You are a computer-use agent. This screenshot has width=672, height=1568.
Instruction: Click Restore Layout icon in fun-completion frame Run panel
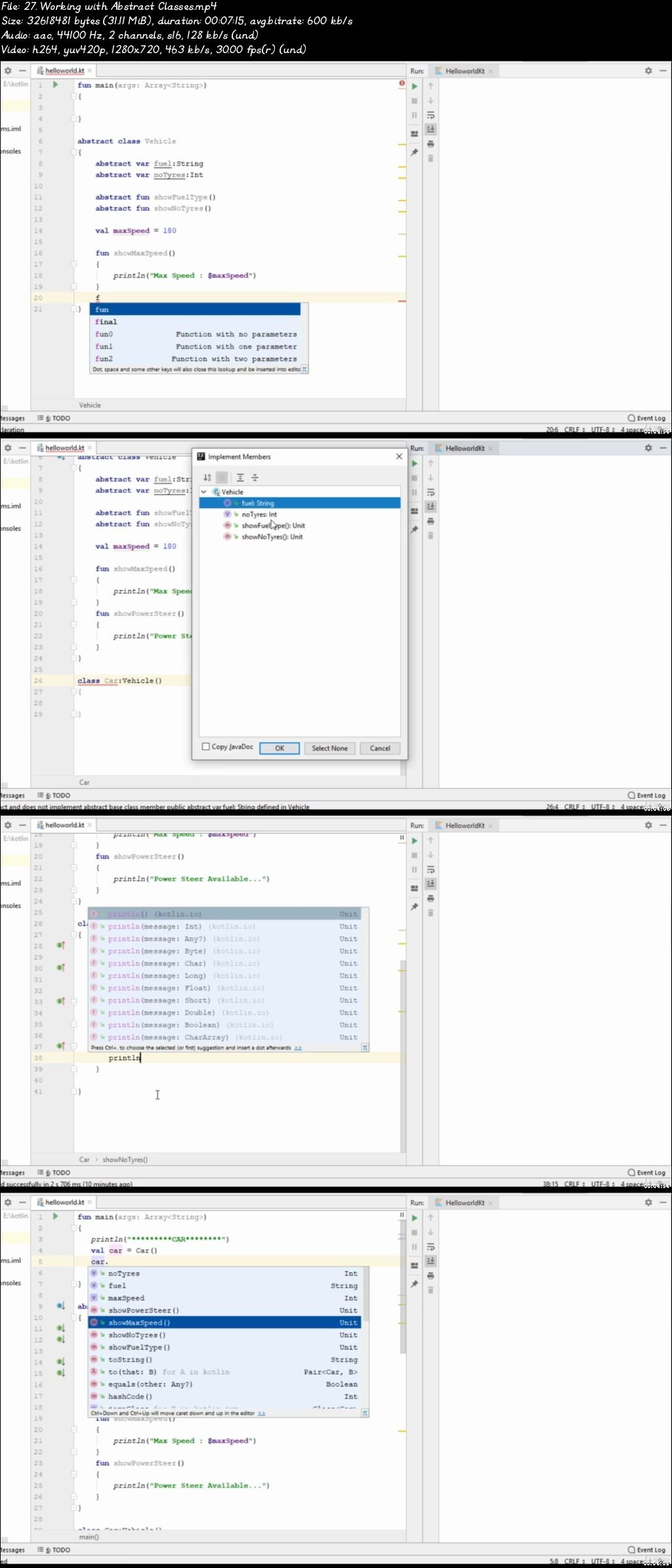point(414,134)
